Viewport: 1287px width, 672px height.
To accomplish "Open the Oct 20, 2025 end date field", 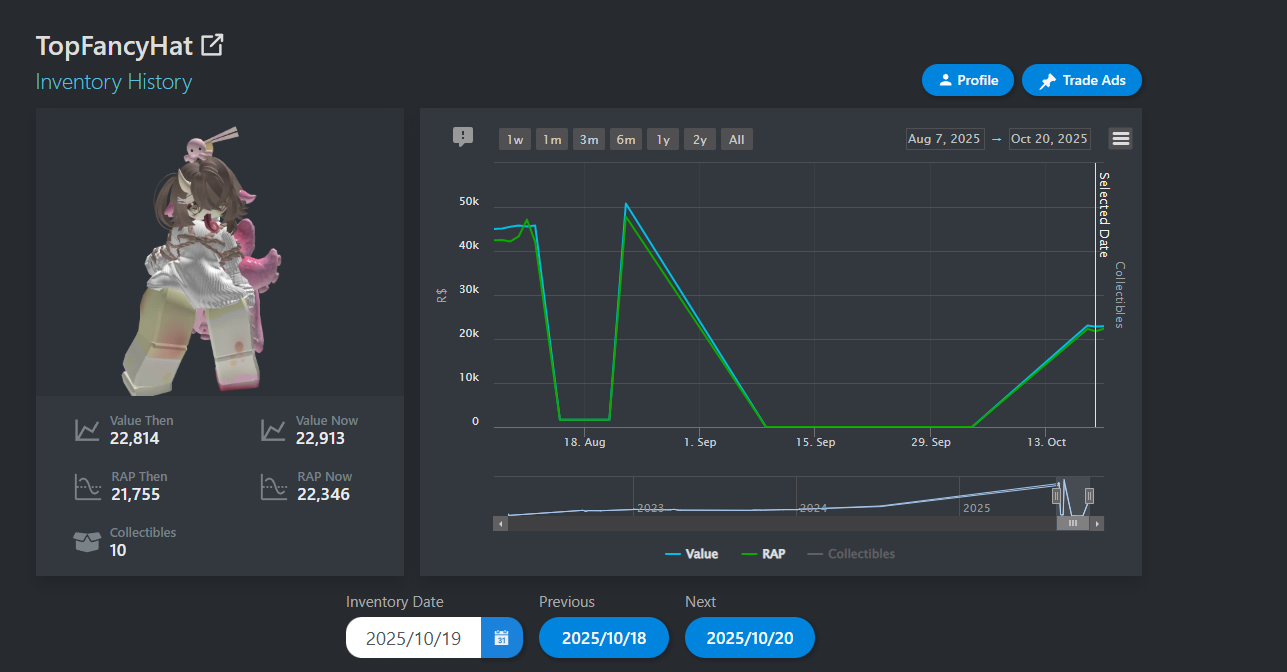I will point(1049,139).
